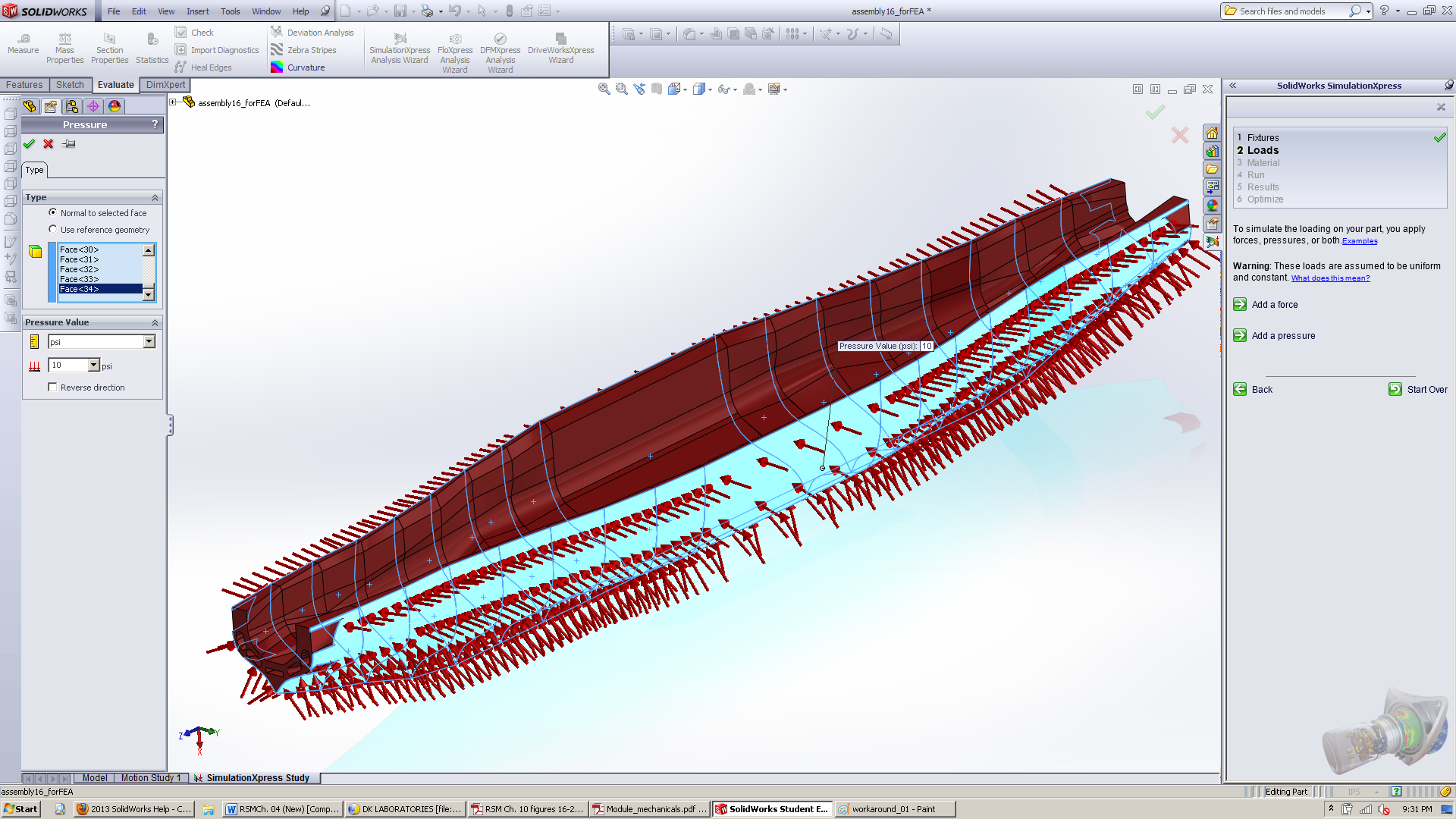Open View Orientation dropdown arrow
This screenshot has width=1456, height=819.
click(686, 90)
